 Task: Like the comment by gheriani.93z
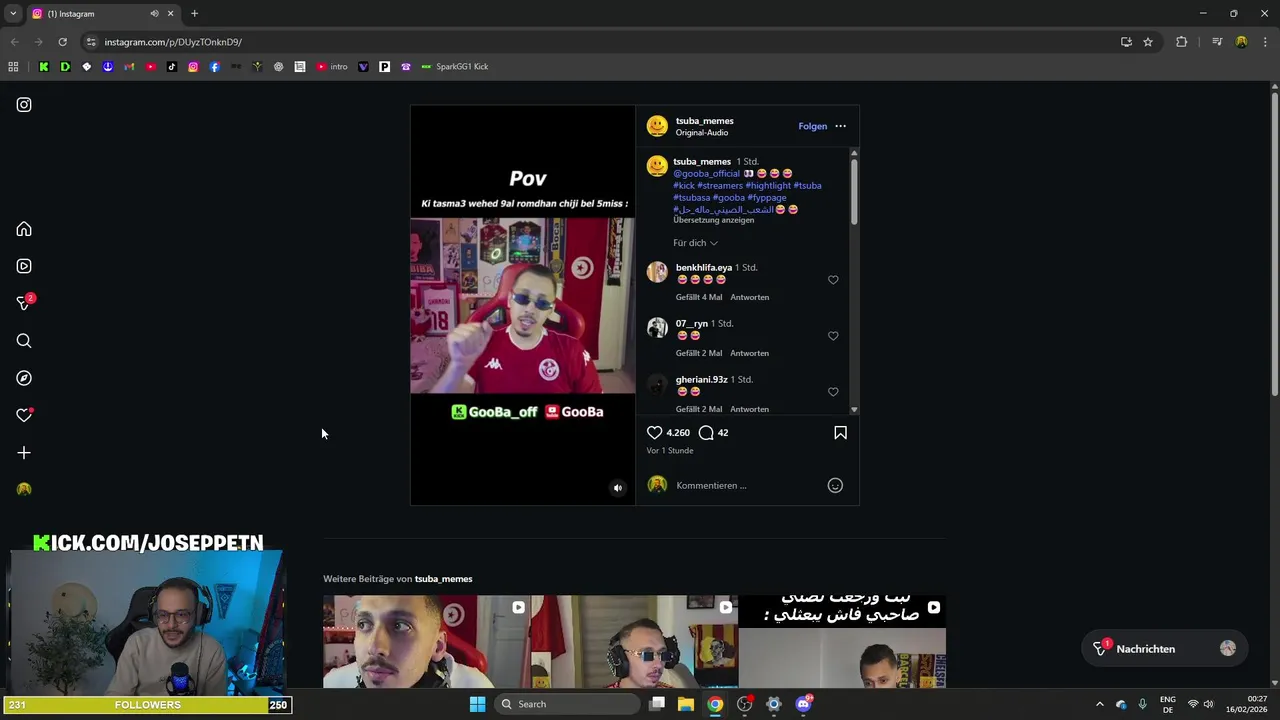[833, 392]
